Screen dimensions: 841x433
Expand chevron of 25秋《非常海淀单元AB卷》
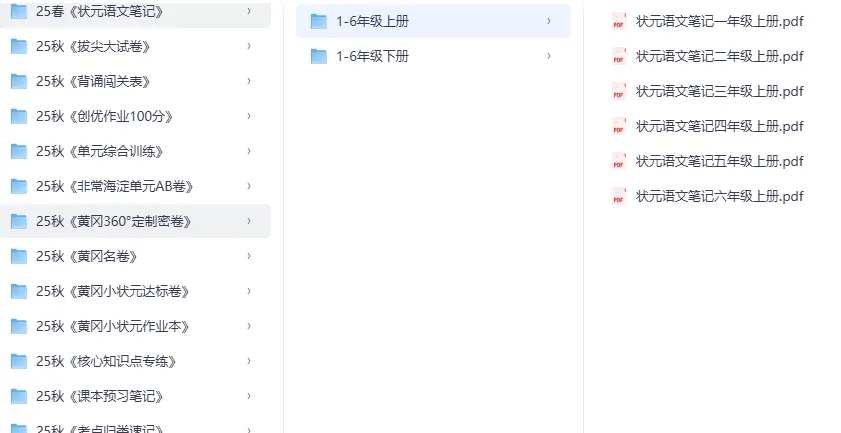[x=249, y=186]
